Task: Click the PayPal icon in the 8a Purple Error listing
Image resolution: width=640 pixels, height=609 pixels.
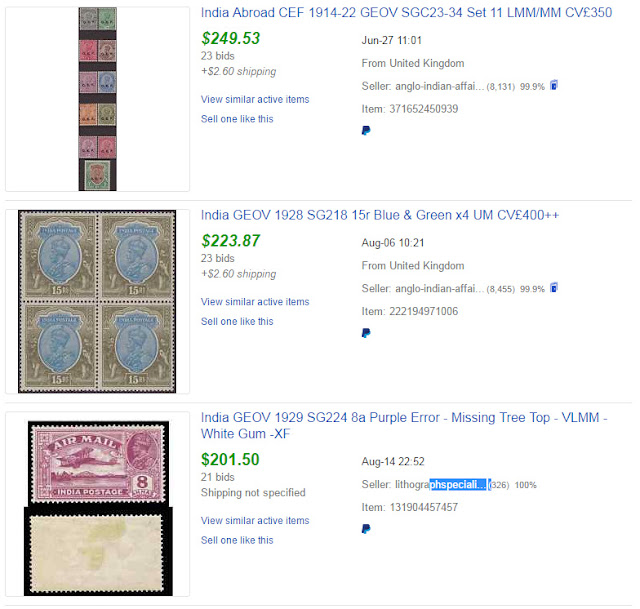Action: (x=365, y=528)
